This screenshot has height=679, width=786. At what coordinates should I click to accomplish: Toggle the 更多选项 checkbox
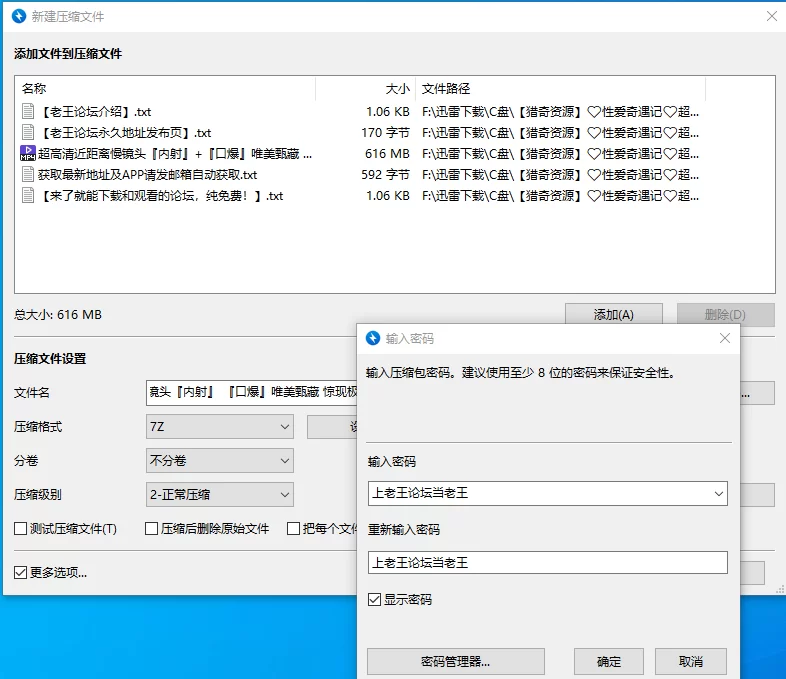tap(21, 572)
